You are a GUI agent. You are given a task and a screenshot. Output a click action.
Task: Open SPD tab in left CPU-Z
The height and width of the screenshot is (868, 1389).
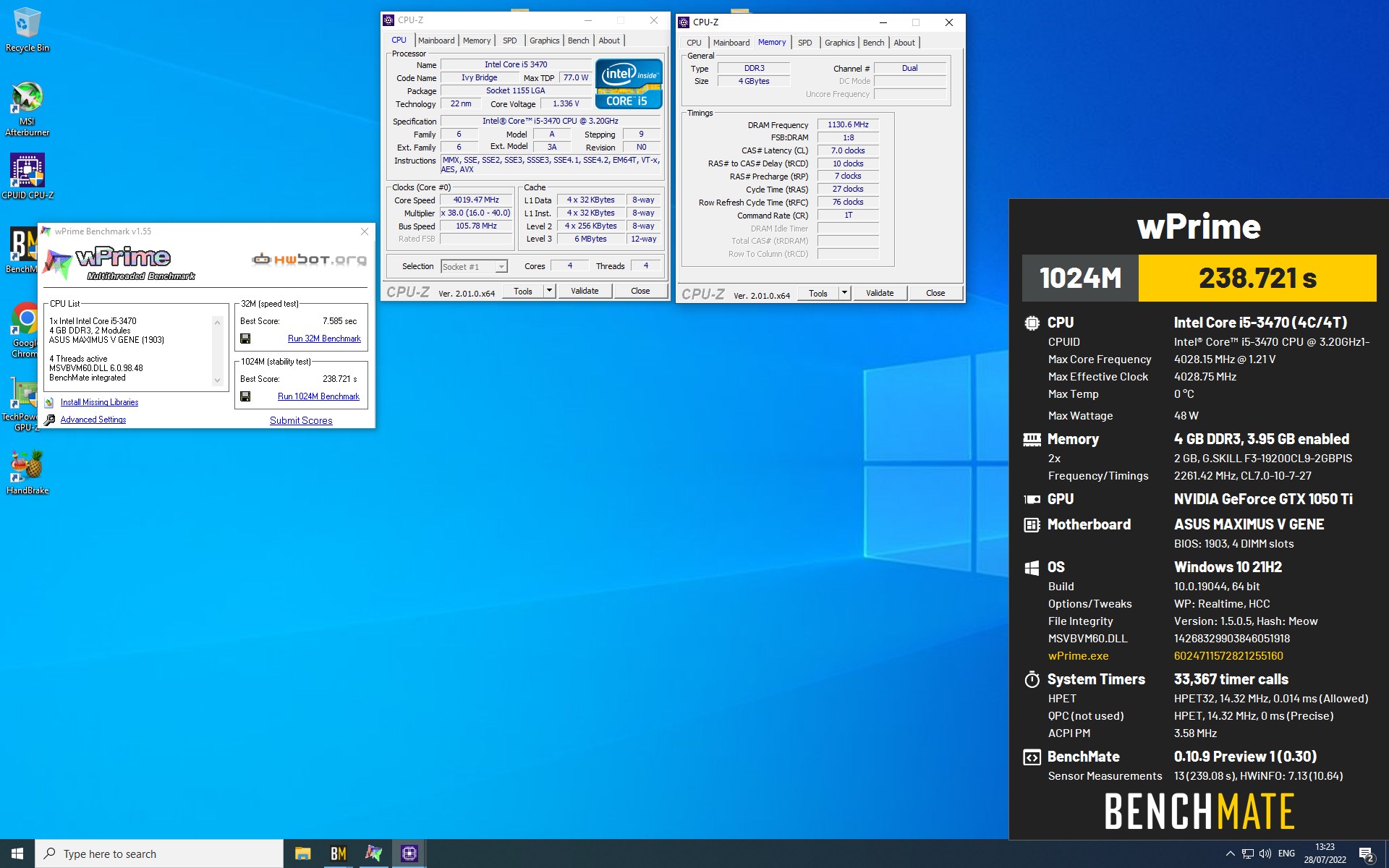pyautogui.click(x=510, y=41)
